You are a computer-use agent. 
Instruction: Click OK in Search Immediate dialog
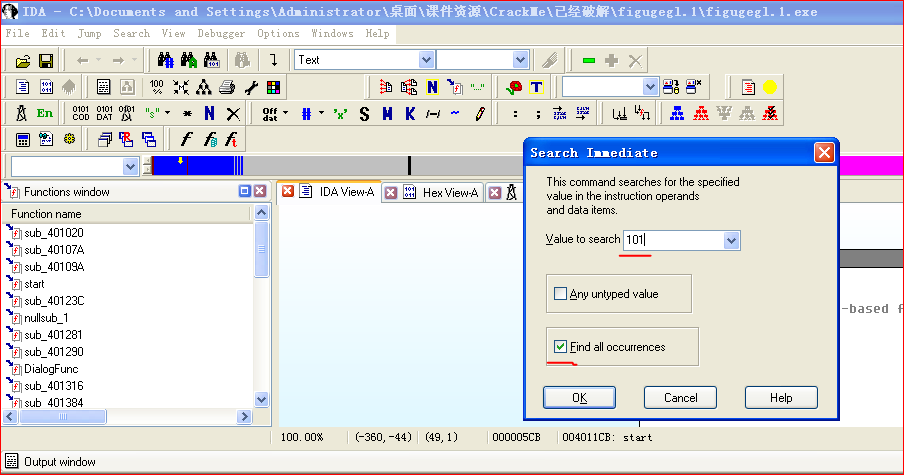pos(579,398)
